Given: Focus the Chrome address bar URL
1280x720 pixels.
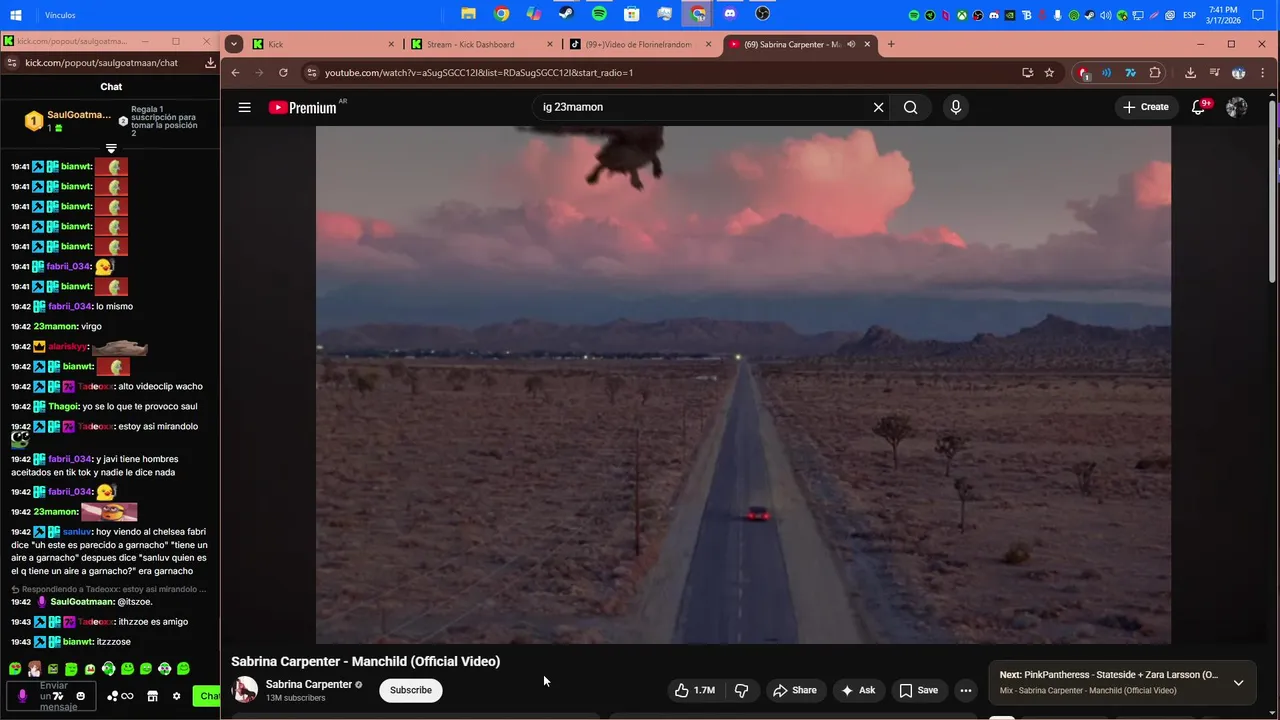Looking at the screenshot, I should [x=478, y=72].
